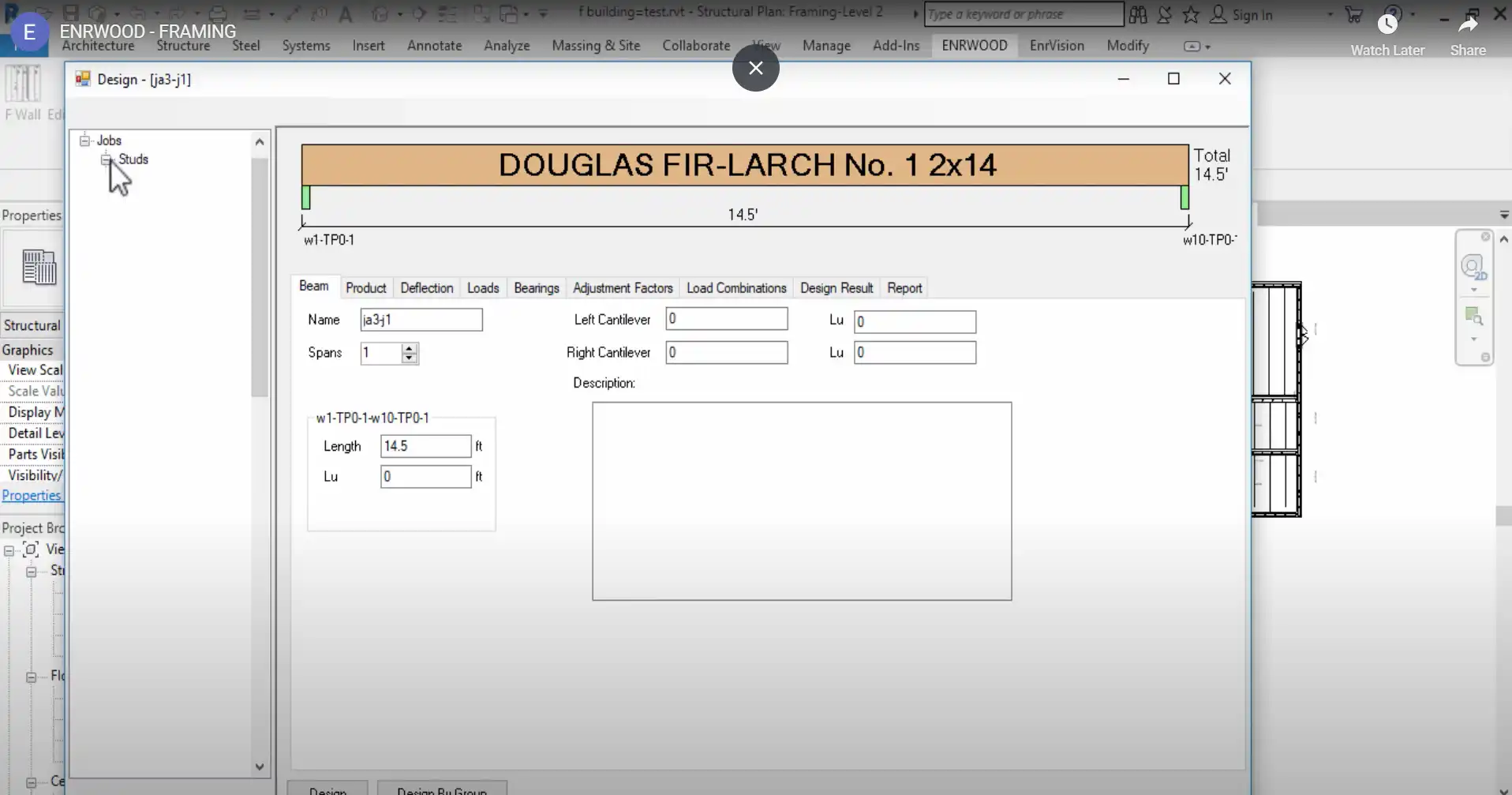Click the Print icon in quick access toolbar
1512x795 pixels.
(x=218, y=14)
